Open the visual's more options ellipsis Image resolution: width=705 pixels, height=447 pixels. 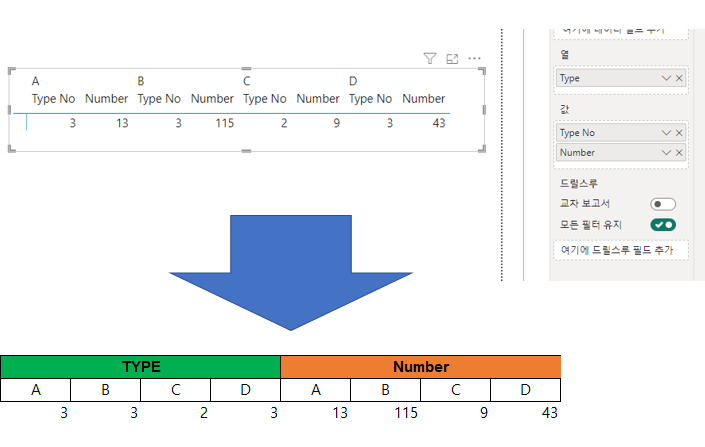[x=474, y=58]
